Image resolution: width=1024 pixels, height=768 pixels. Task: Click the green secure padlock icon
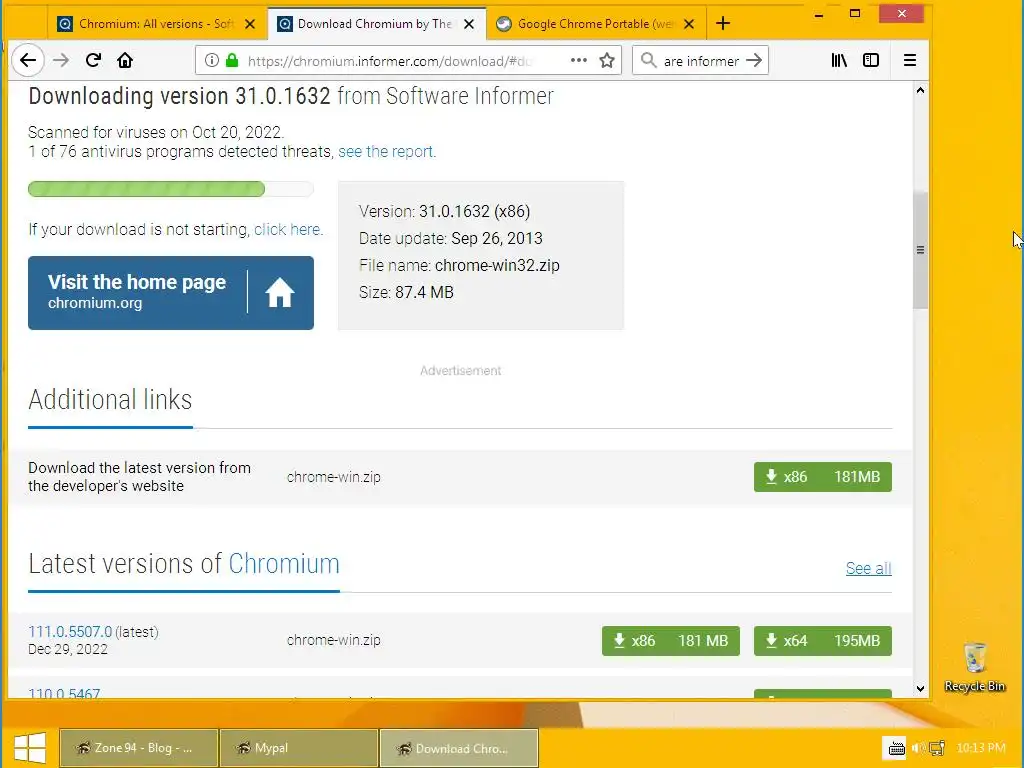click(x=232, y=61)
